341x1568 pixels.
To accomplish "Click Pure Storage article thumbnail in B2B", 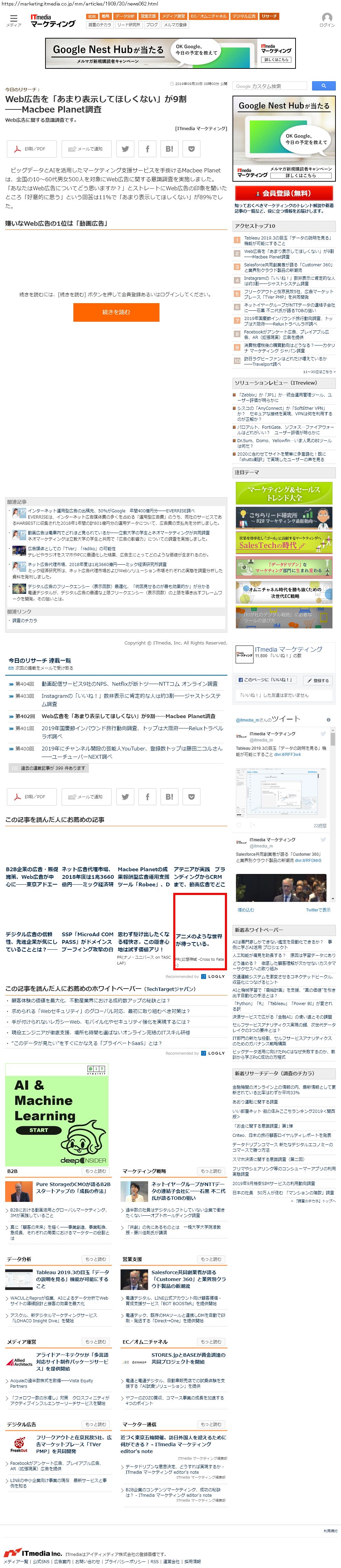I will point(20,1191).
